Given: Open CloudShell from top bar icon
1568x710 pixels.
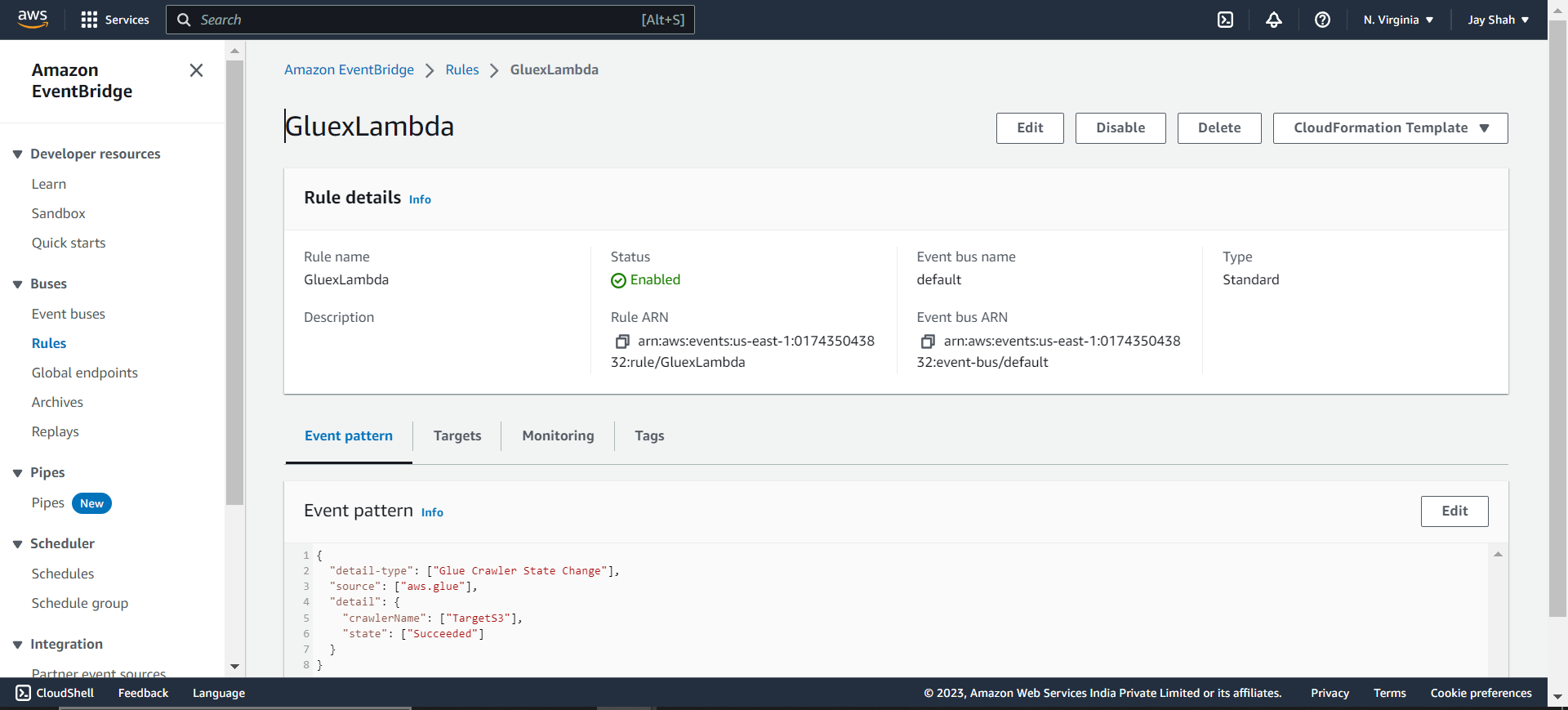Looking at the screenshot, I should pos(1225,20).
